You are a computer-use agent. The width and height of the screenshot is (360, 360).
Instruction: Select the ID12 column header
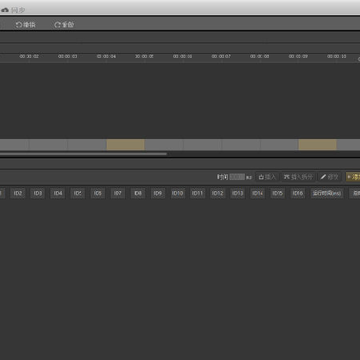click(x=217, y=193)
